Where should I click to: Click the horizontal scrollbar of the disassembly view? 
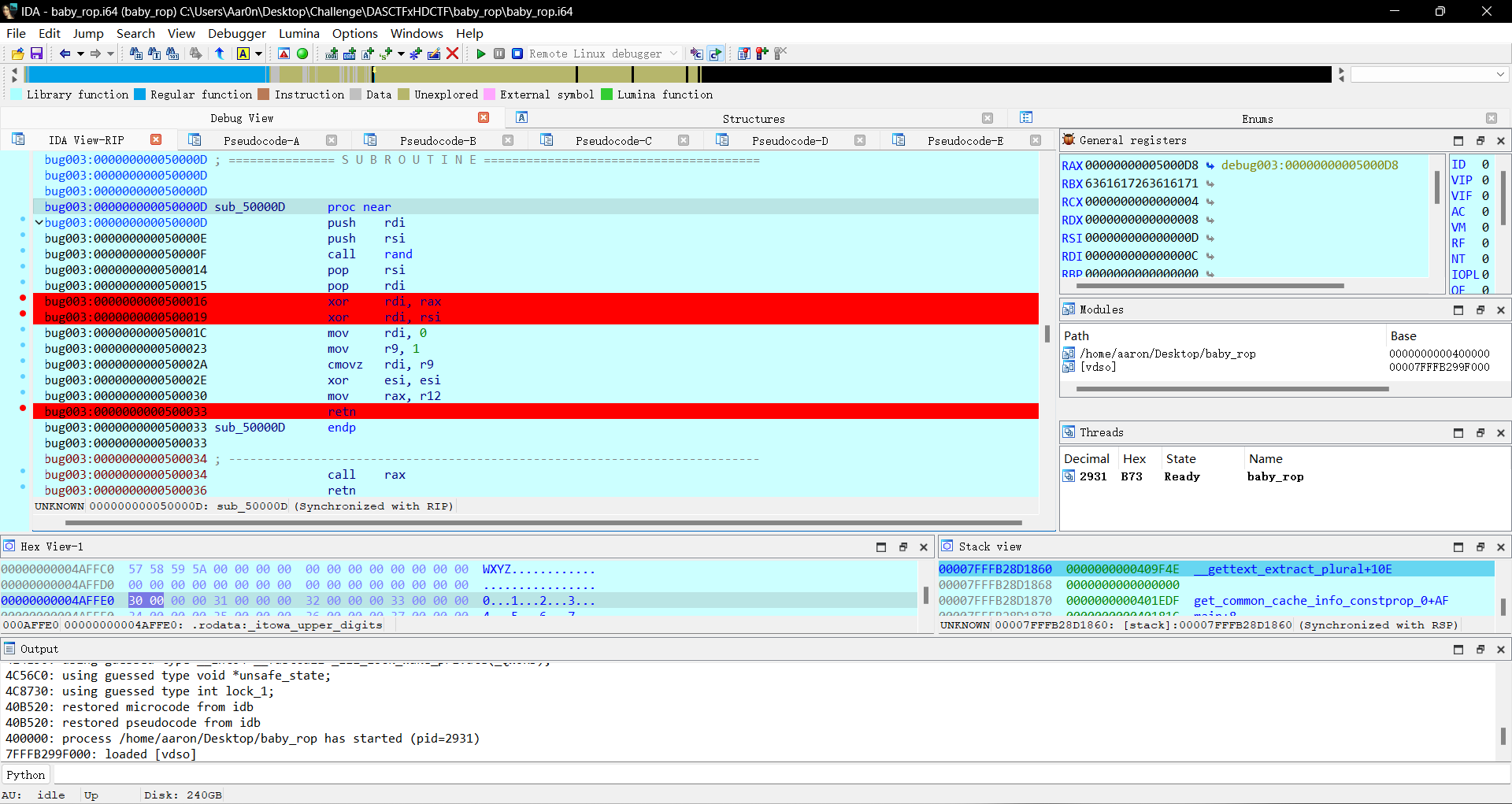(543, 522)
